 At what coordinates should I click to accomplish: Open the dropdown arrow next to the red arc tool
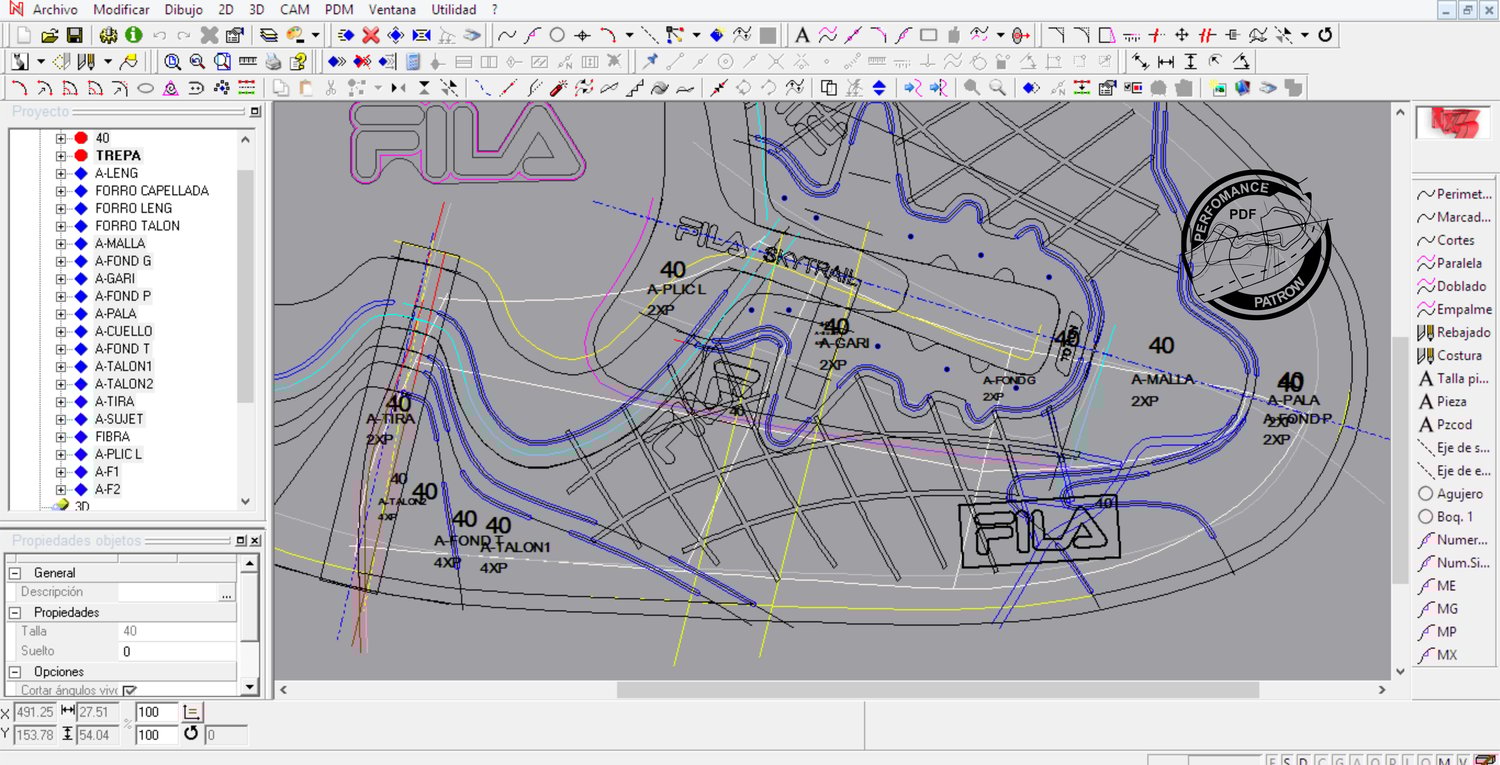[x=629, y=35]
